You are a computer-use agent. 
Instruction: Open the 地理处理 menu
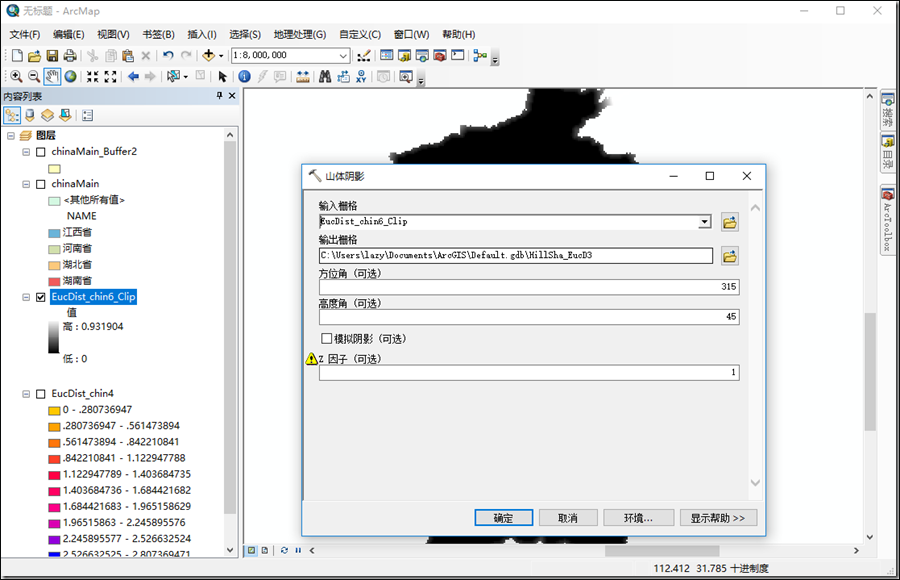click(x=298, y=33)
